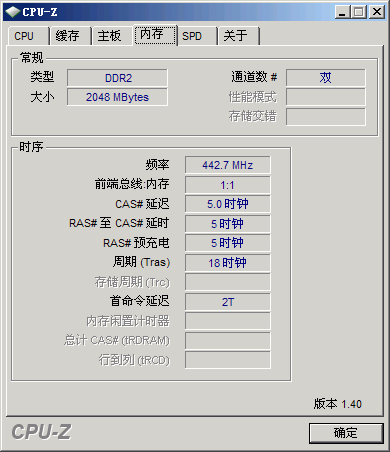This screenshot has width=390, height=452.
Task: Click the DDR2 memory type field
Action: (x=117, y=78)
